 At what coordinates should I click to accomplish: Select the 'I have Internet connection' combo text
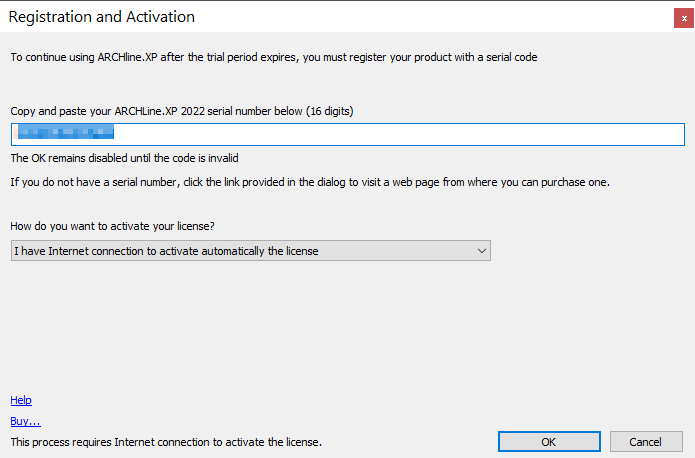(166, 251)
